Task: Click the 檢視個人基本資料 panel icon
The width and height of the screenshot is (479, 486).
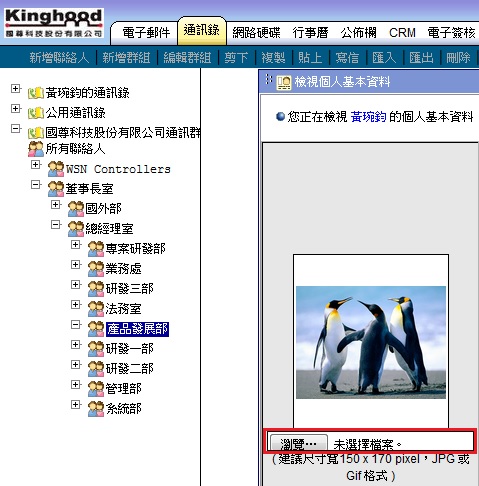Action: (284, 82)
